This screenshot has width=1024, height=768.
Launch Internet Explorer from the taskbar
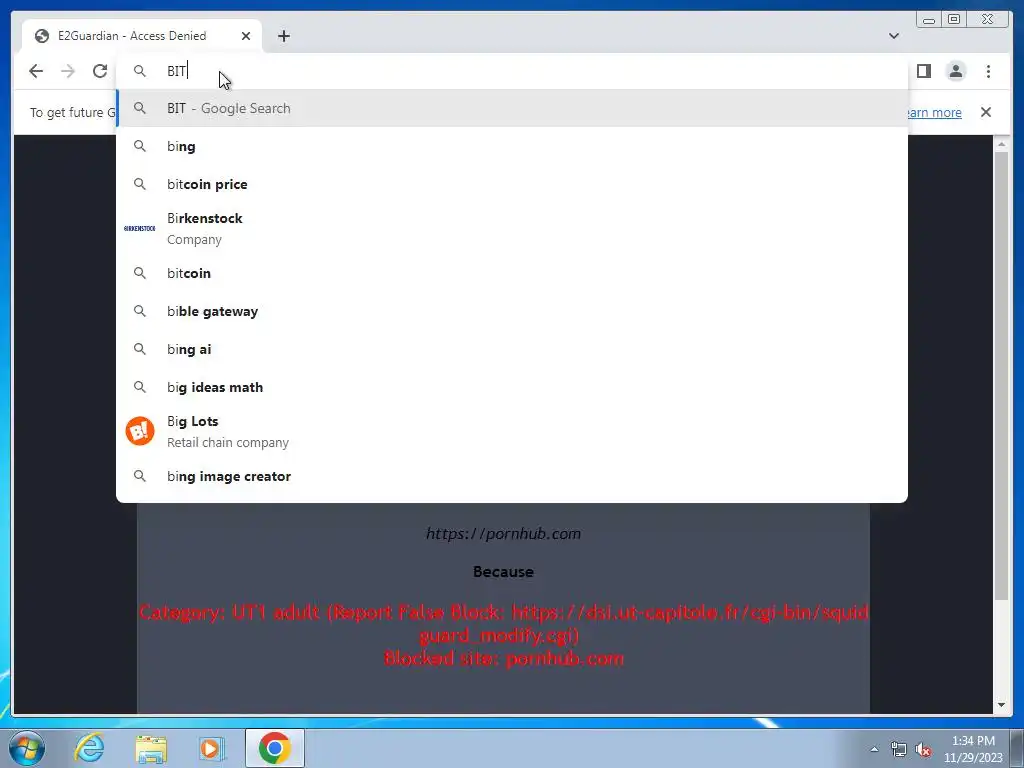(89, 748)
